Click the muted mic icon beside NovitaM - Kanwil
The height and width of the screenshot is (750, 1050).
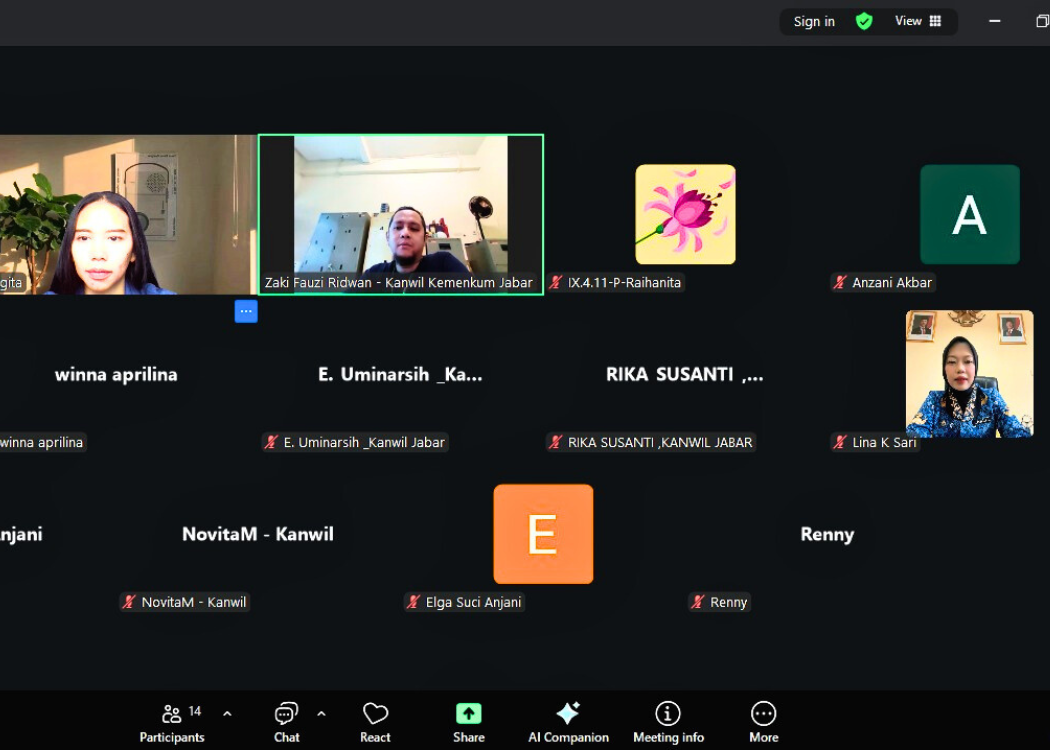(129, 602)
